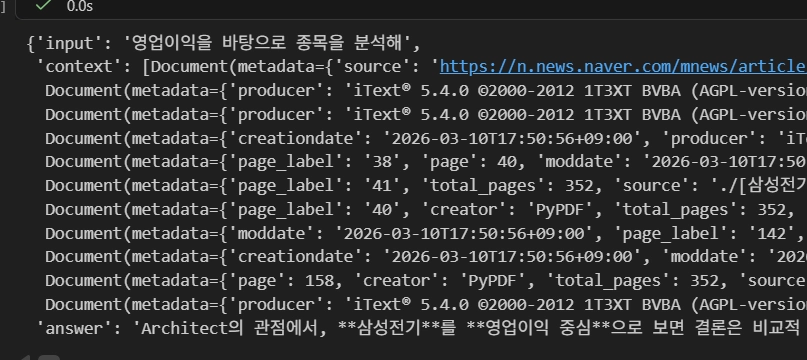Image resolution: width=807 pixels, height=360 pixels.
Task: Click the 'context' key in the output
Action: (79, 66)
